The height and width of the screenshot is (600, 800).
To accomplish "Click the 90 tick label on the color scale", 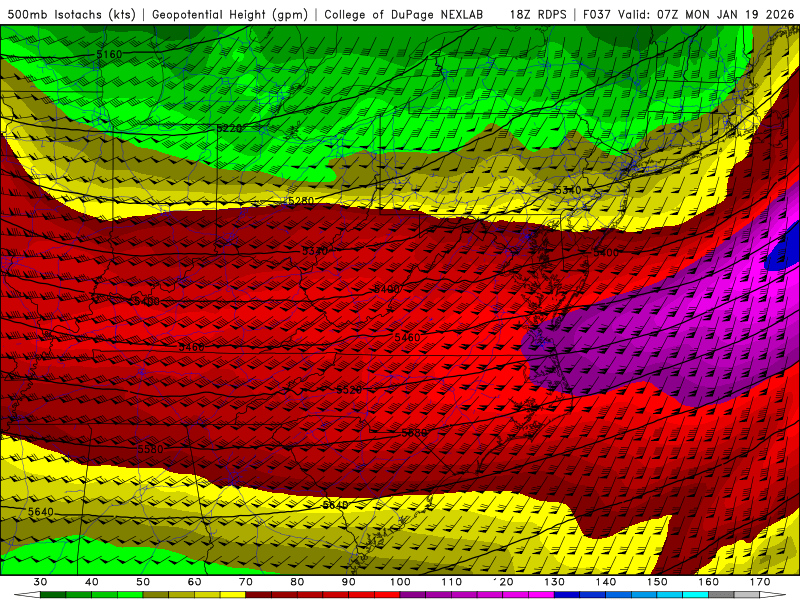I will pos(349,582).
